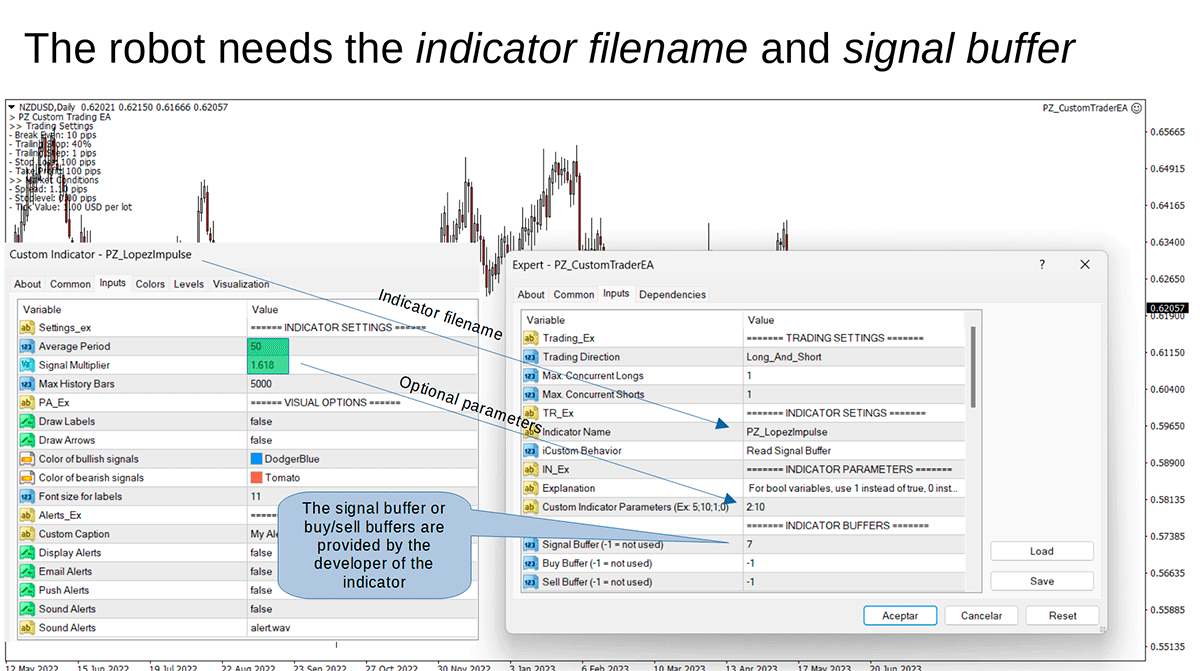Open the Dependencies tab

[x=672, y=295]
